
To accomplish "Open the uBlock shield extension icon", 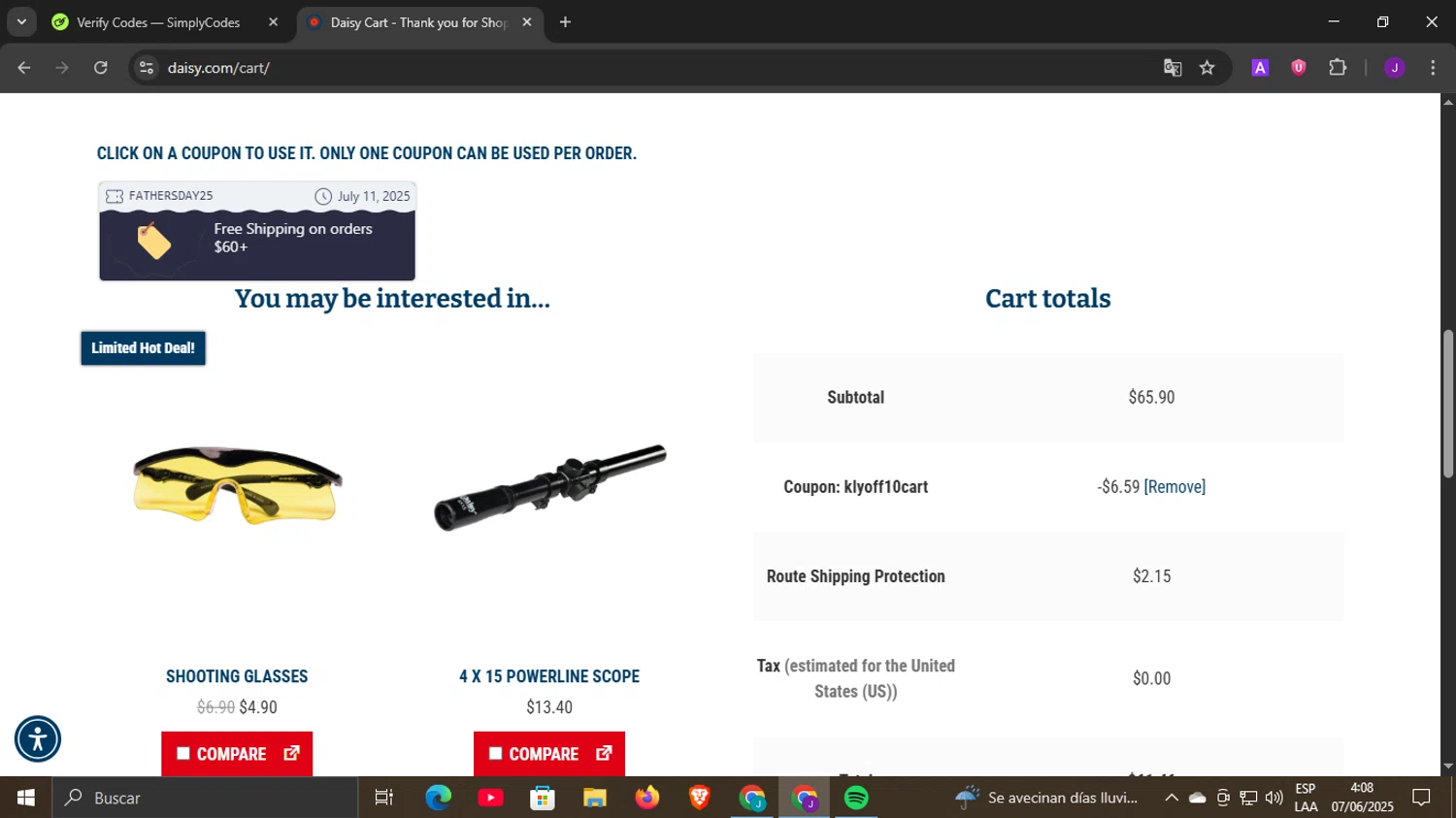I will tap(1298, 67).
